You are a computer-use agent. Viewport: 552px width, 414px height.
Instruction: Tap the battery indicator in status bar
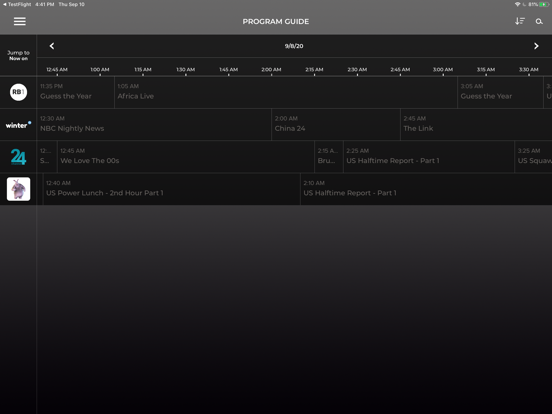point(544,4)
